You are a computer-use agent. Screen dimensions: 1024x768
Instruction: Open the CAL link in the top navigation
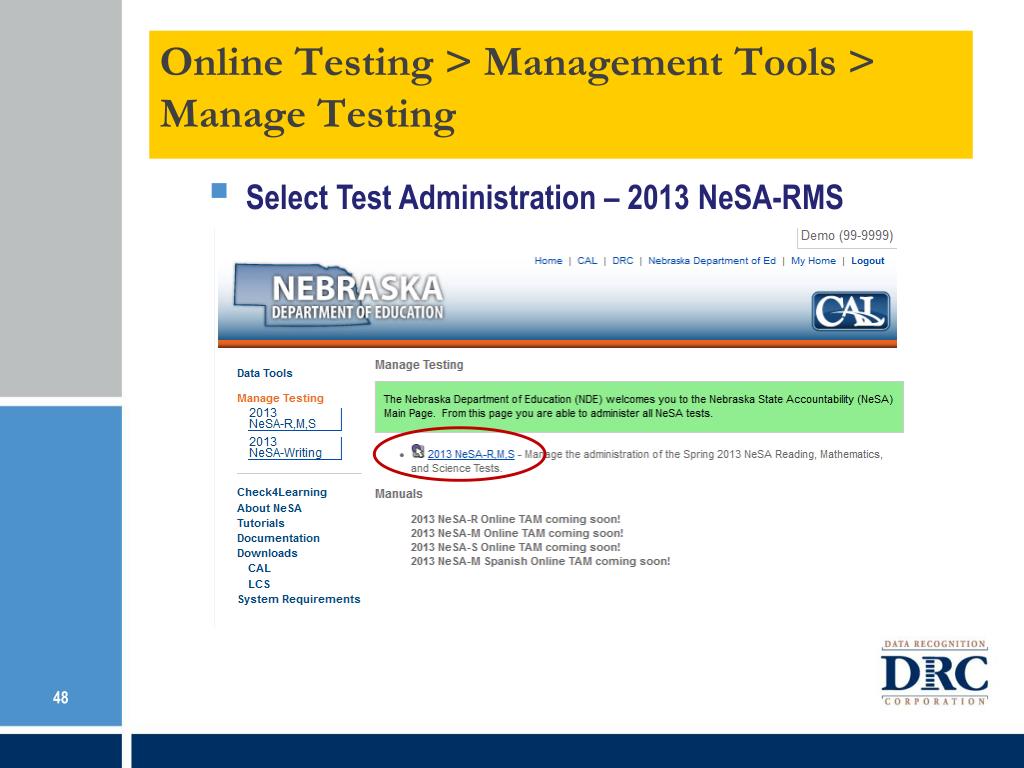tap(587, 261)
